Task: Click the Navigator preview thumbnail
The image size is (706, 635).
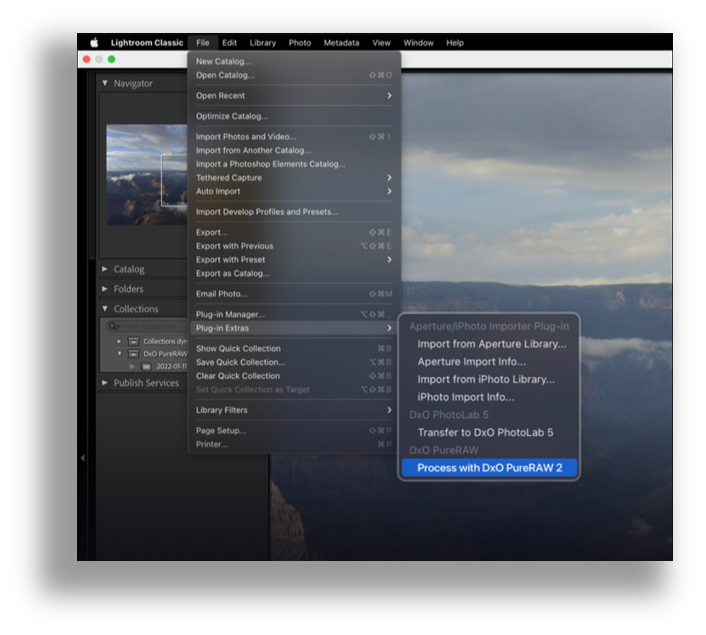Action: tap(147, 175)
